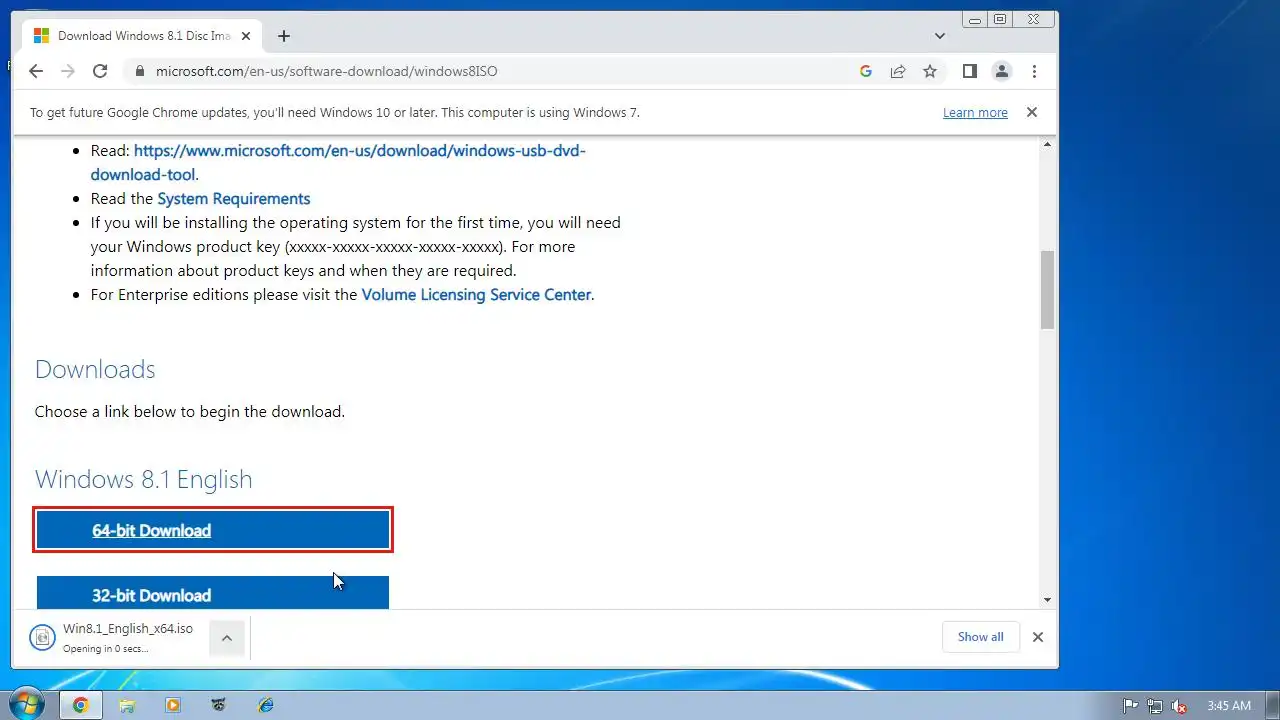Click the vertical scrollbar thumb

tap(1047, 290)
